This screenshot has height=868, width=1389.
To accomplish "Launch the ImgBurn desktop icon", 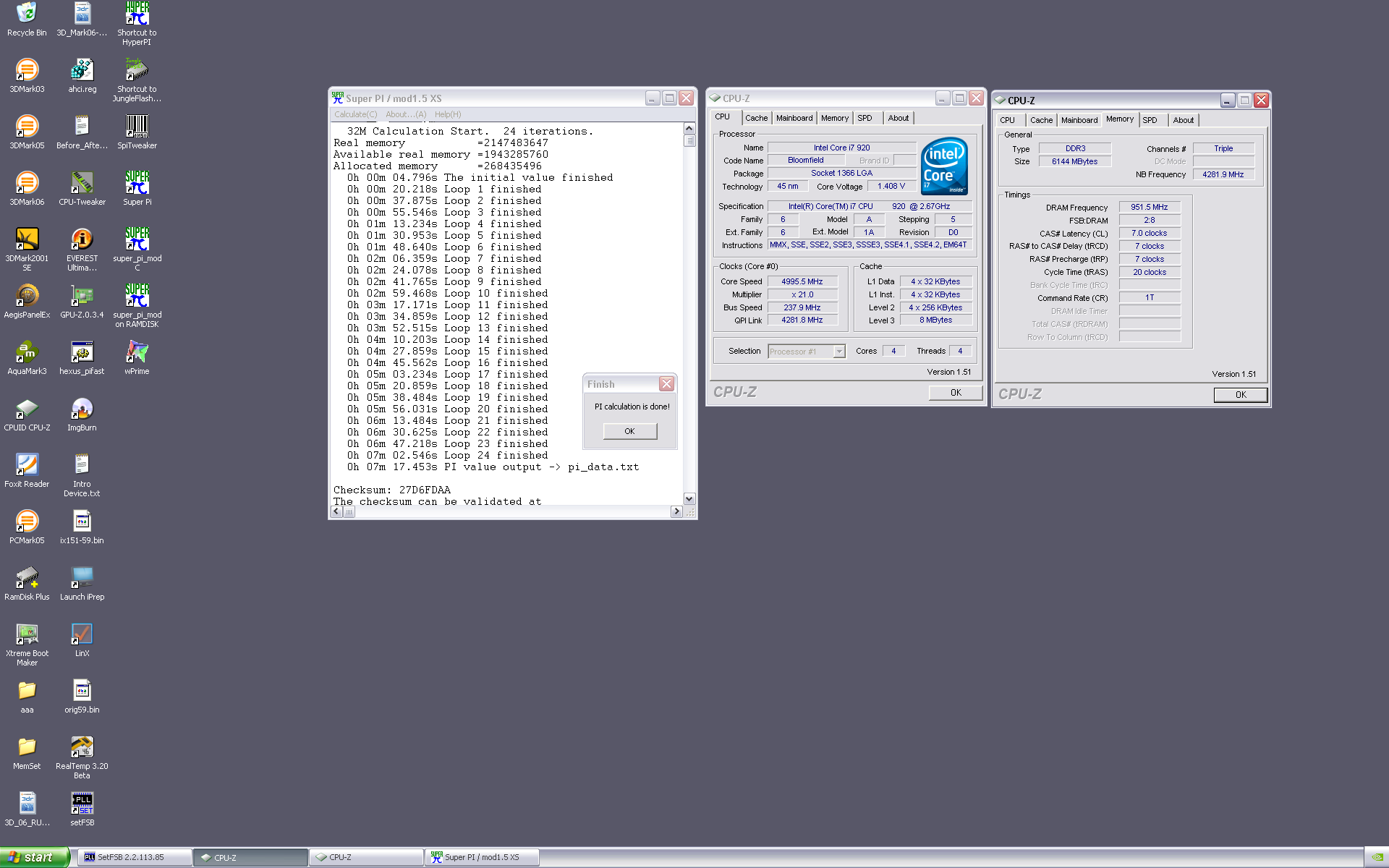I will [x=82, y=414].
